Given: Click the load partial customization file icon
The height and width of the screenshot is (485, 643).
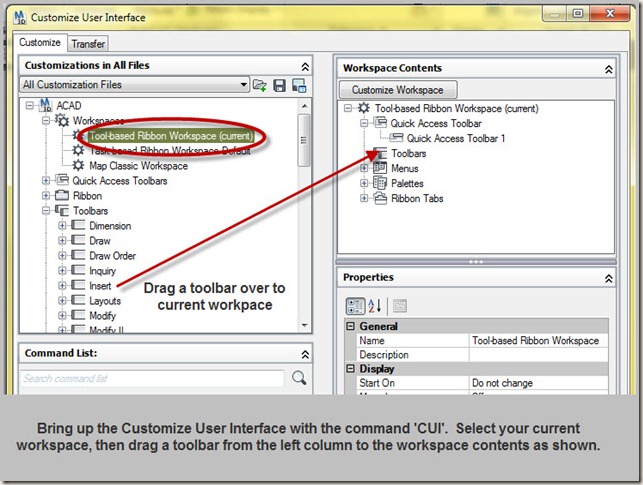Looking at the screenshot, I should pyautogui.click(x=259, y=85).
